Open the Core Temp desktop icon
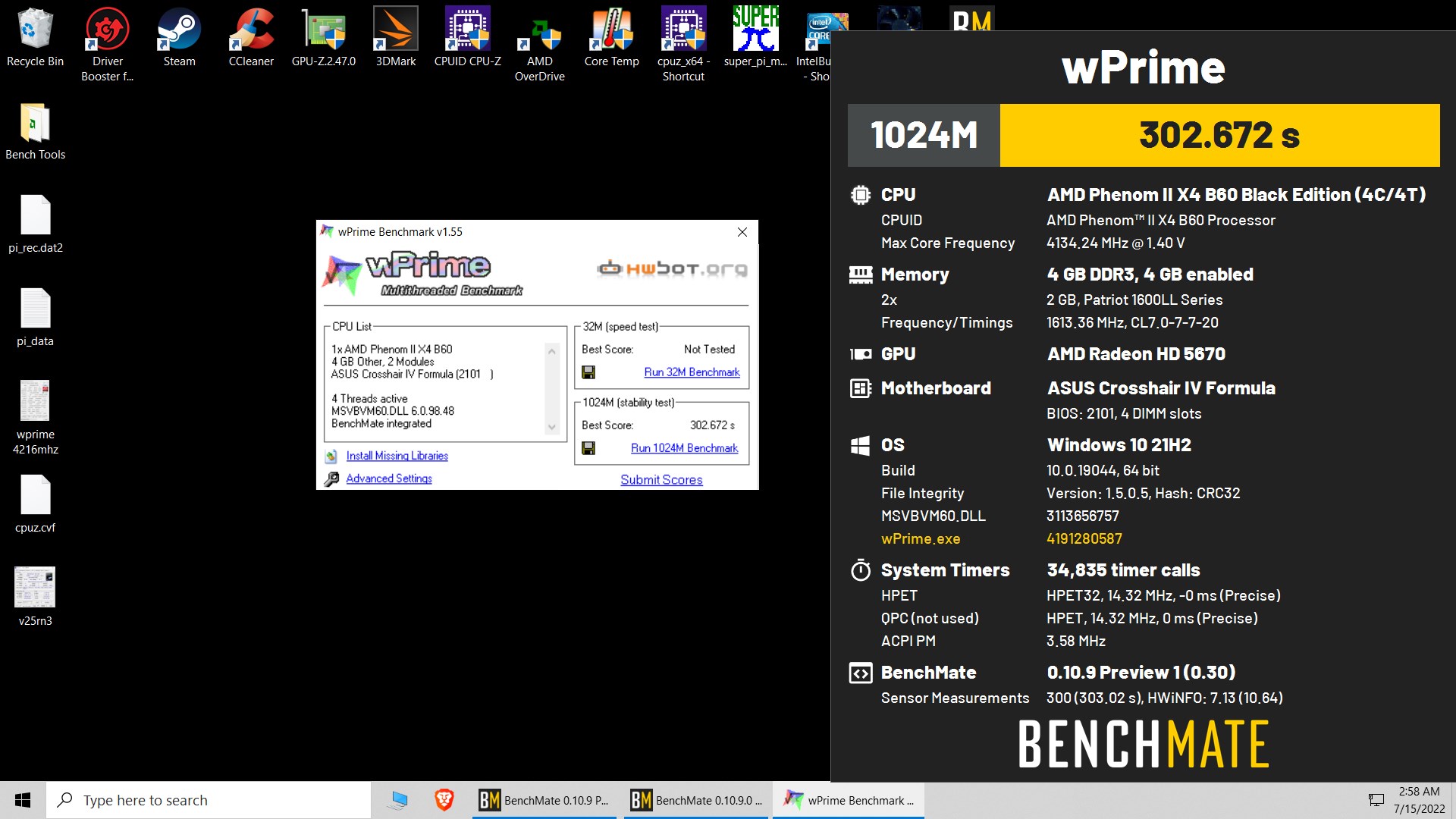The image size is (1456, 819). click(x=611, y=38)
